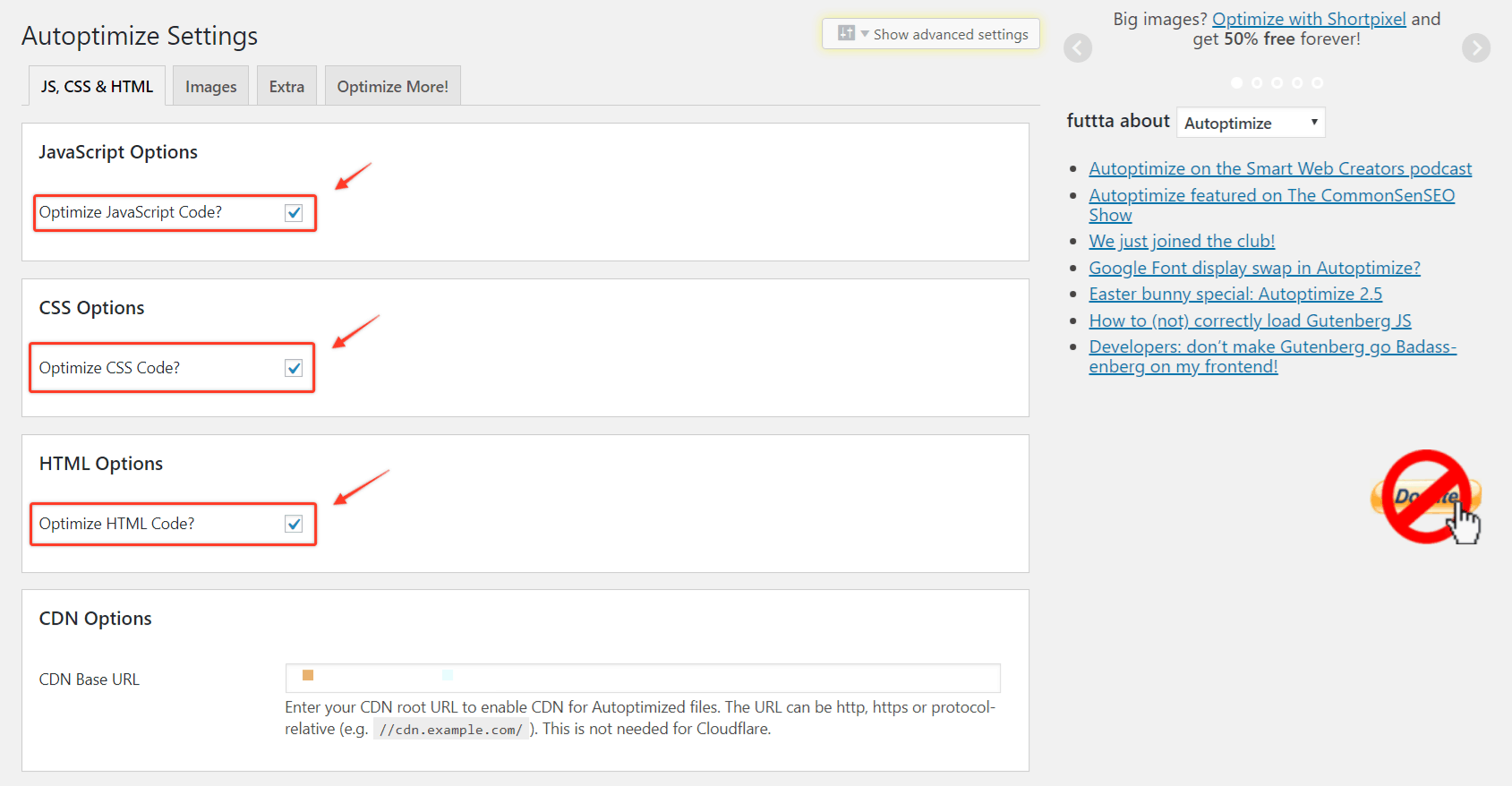The image size is (1512, 786).
Task: Open the Optimize More! tab
Action: tap(393, 86)
